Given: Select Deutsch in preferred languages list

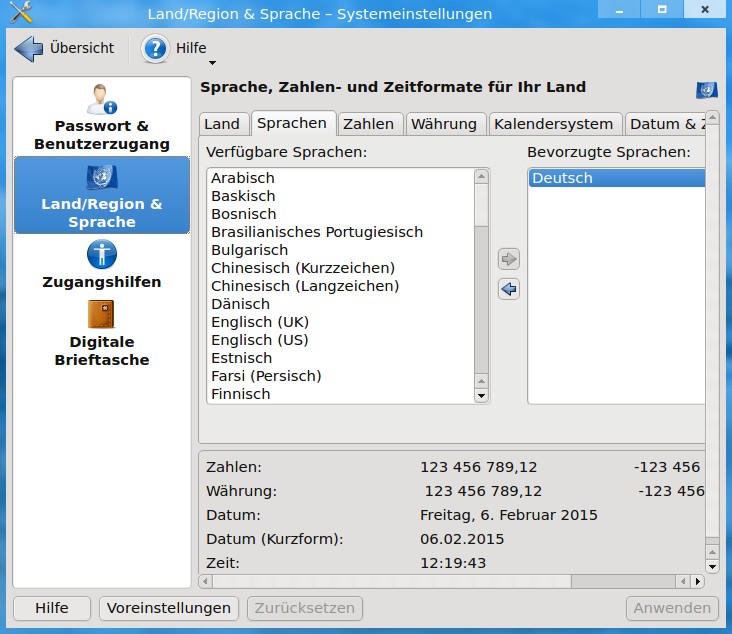Looking at the screenshot, I should [616, 178].
